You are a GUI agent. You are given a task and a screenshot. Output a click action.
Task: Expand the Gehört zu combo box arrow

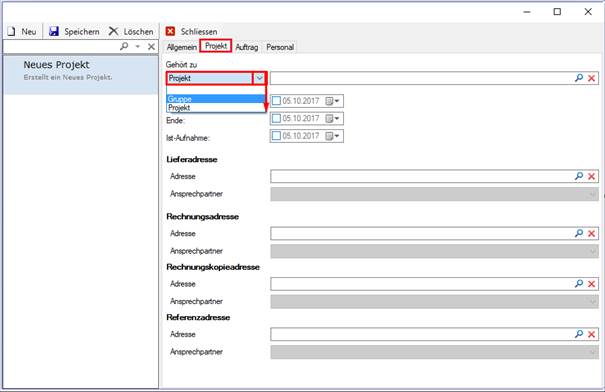259,78
